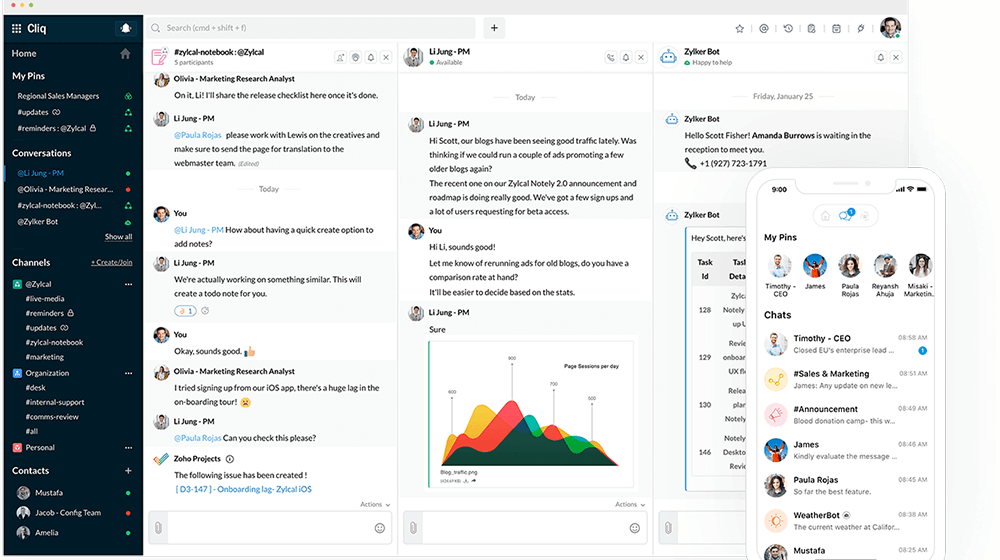
Task: Toggle notification bell in Li Jung chat
Action: (626, 58)
